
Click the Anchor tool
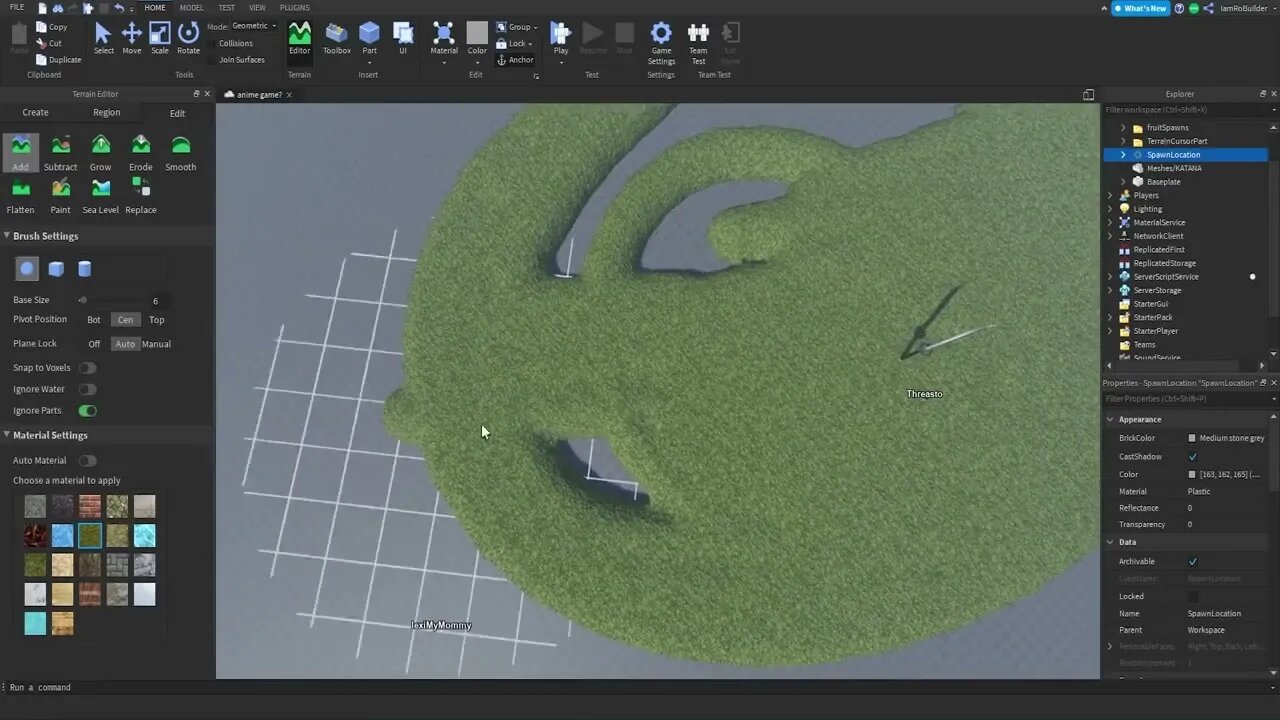(x=515, y=60)
